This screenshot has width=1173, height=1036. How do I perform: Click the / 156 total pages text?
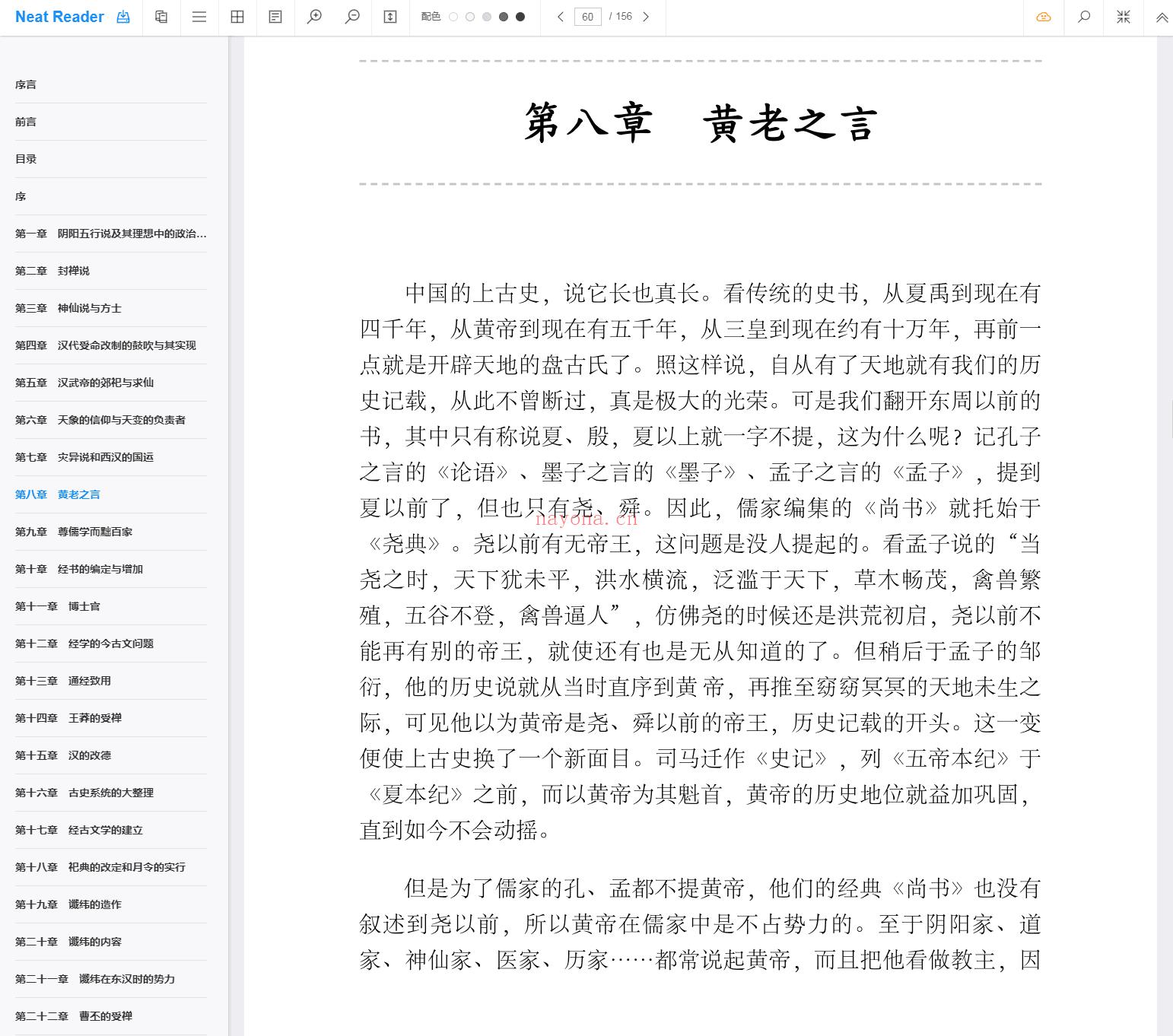pyautogui.click(x=621, y=17)
